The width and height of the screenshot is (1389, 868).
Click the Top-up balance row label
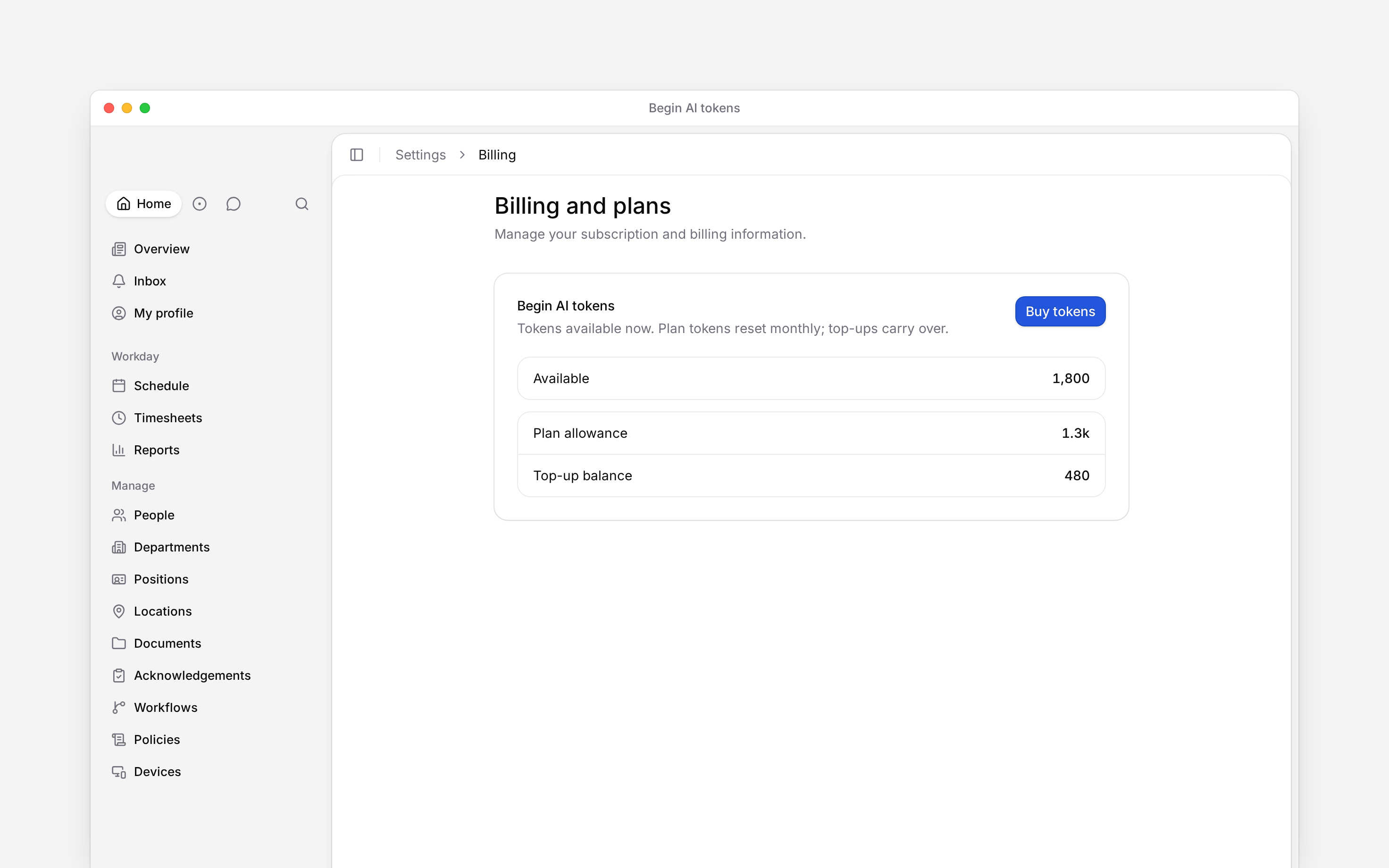point(582,476)
